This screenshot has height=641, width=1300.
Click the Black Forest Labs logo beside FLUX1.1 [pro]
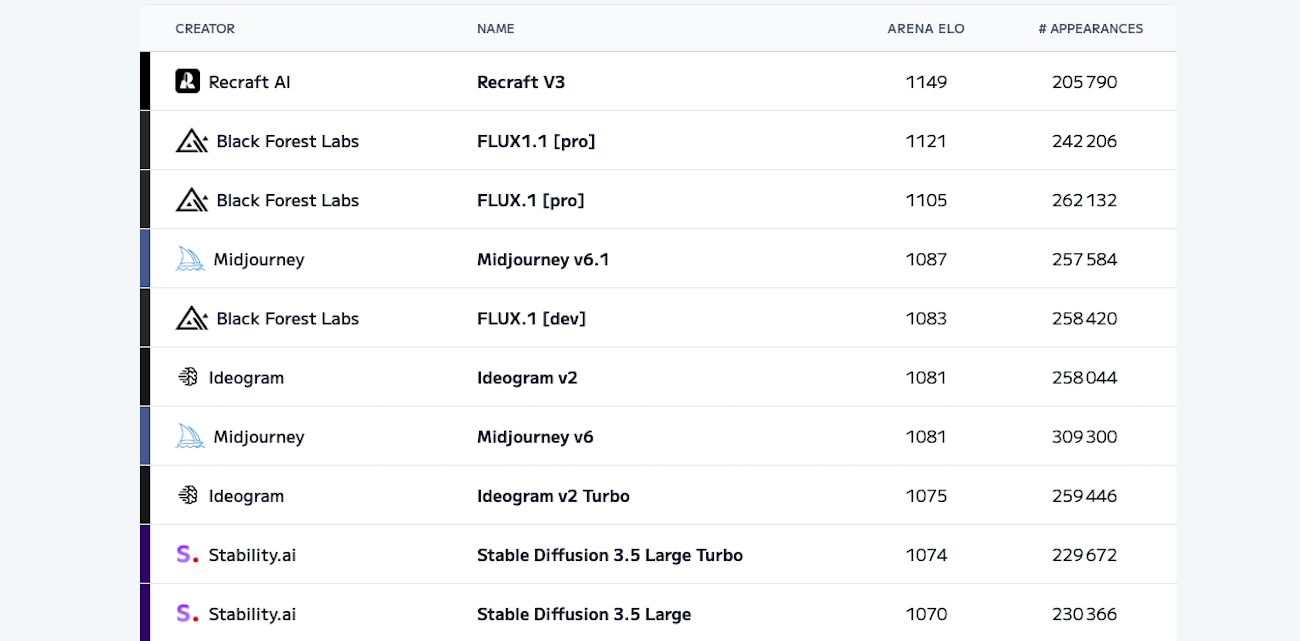point(191,141)
